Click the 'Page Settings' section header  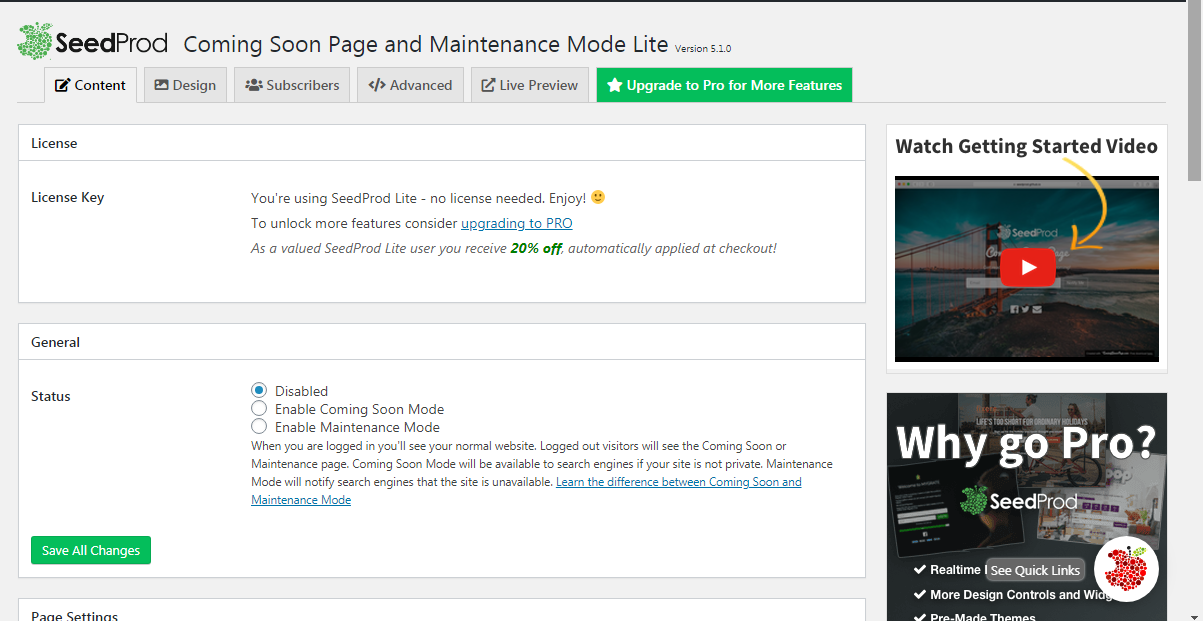(442, 610)
